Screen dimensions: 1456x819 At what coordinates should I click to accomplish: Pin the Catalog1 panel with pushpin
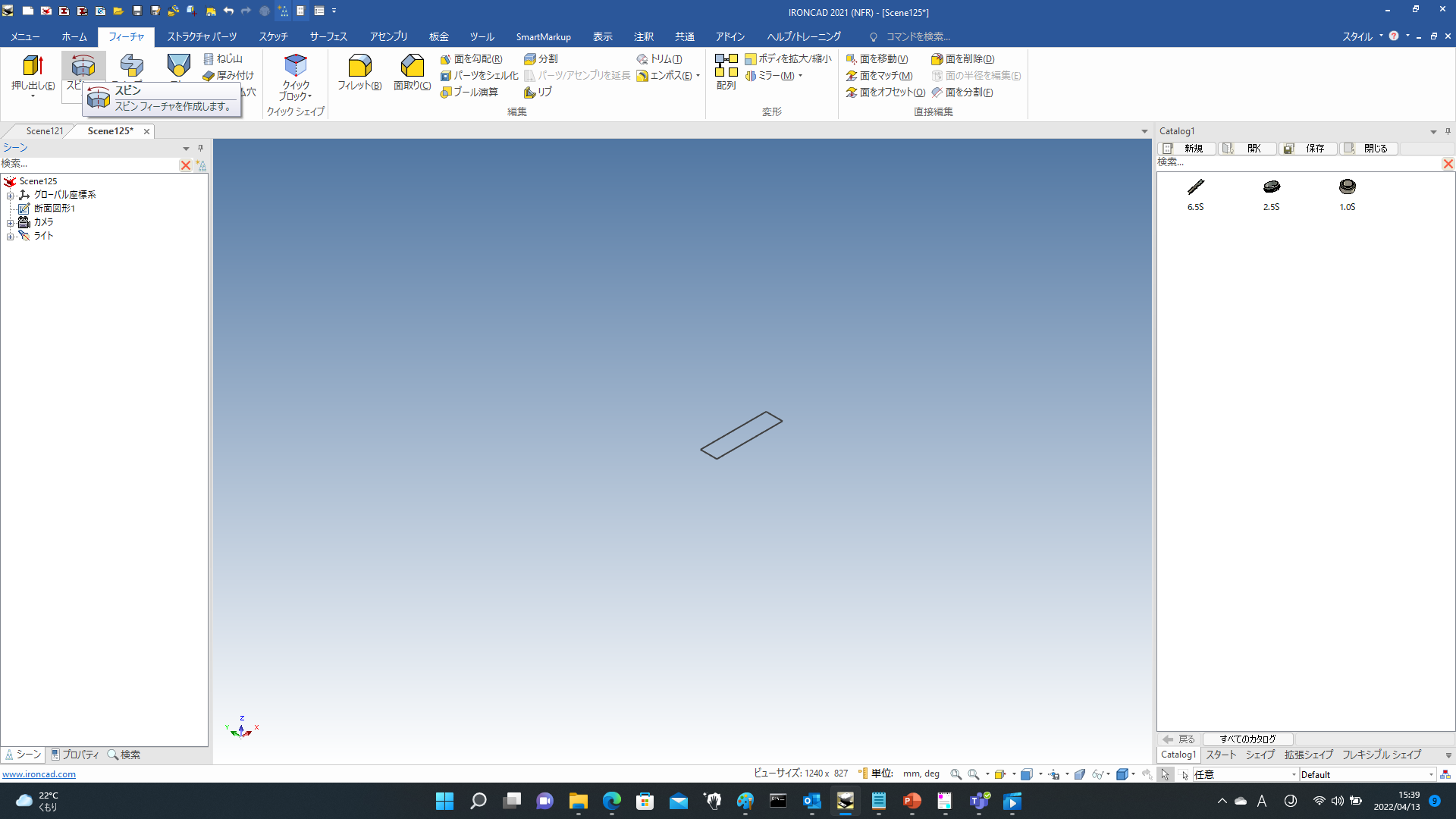click(1448, 131)
